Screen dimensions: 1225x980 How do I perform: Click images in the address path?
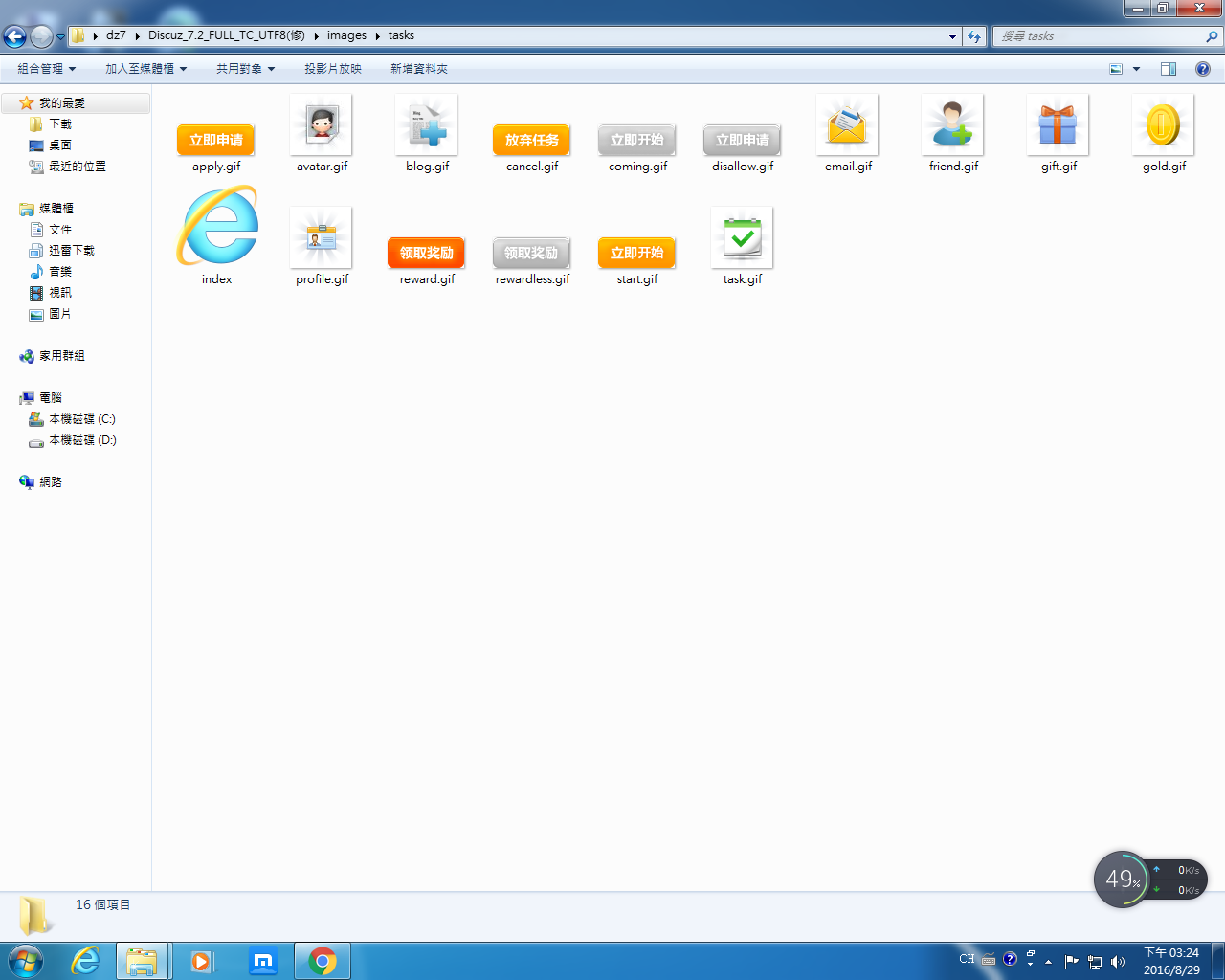(346, 35)
